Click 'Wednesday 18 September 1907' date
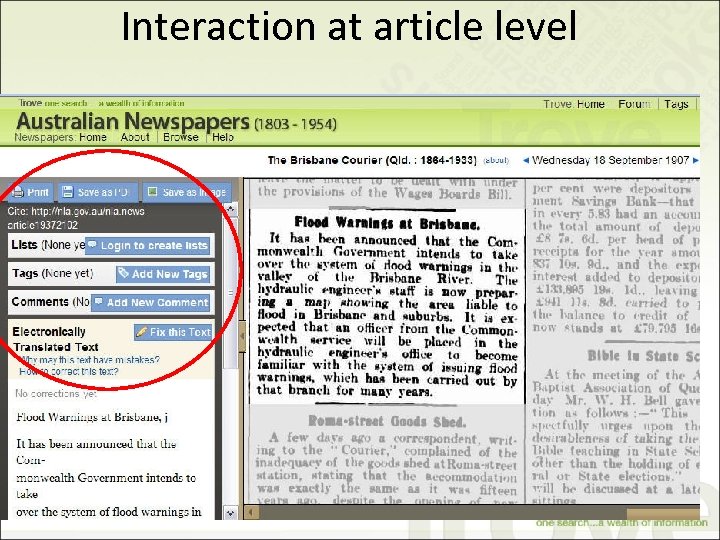The height and width of the screenshot is (540, 720). pyautogui.click(x=610, y=160)
